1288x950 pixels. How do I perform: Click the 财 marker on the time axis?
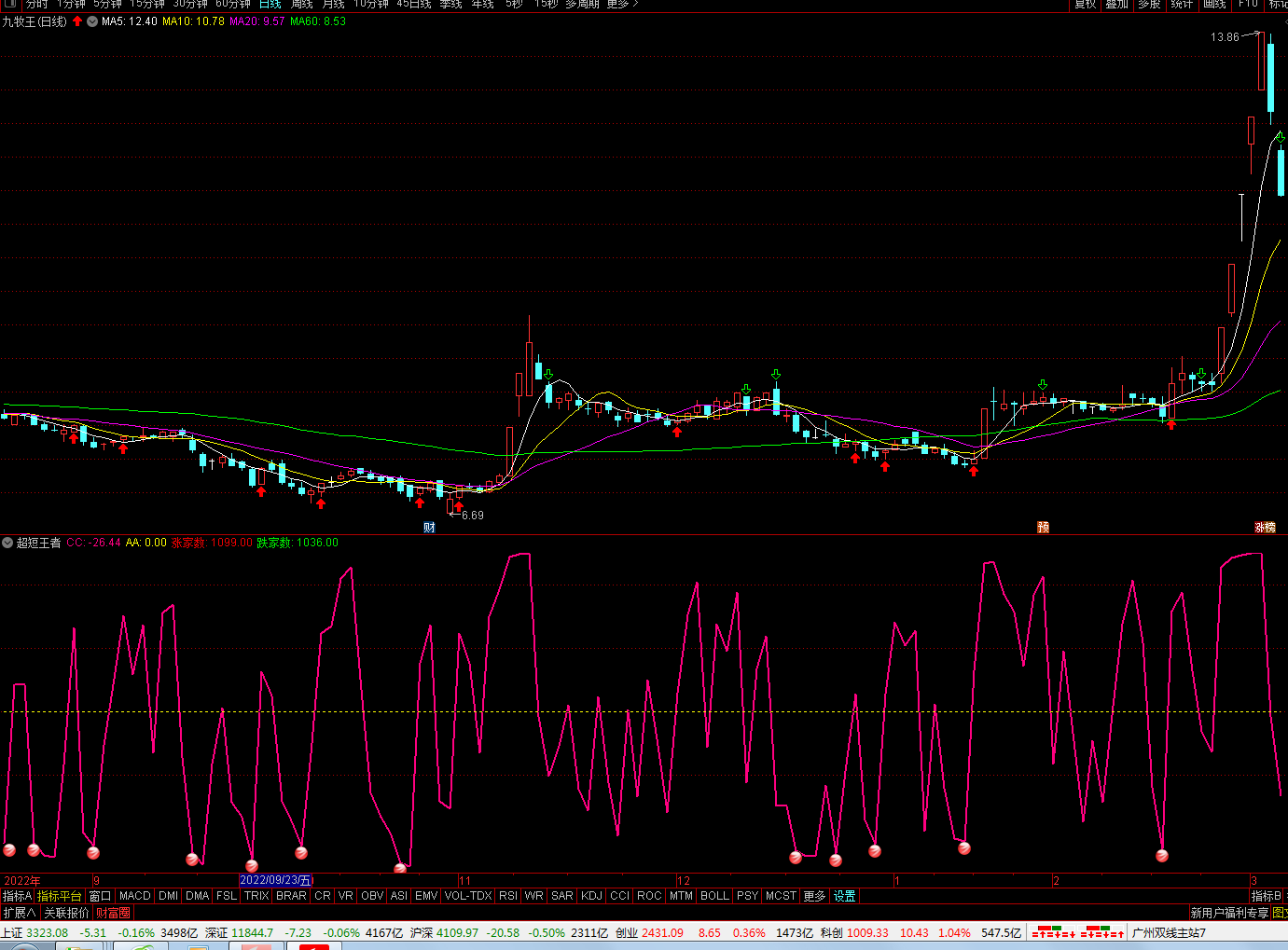point(429,528)
